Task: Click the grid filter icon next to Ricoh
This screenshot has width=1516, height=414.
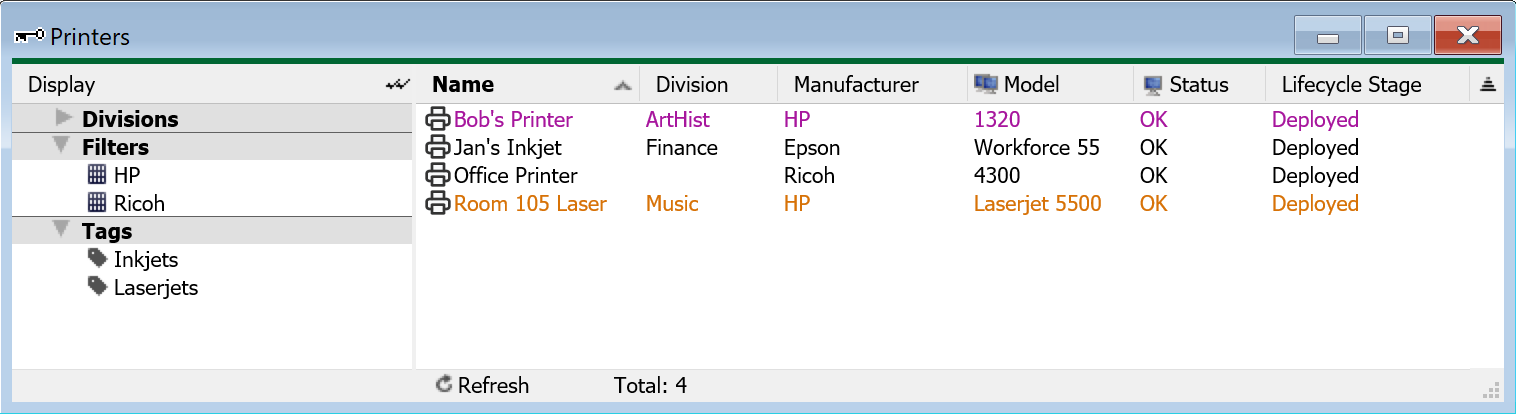Action: 97,203
